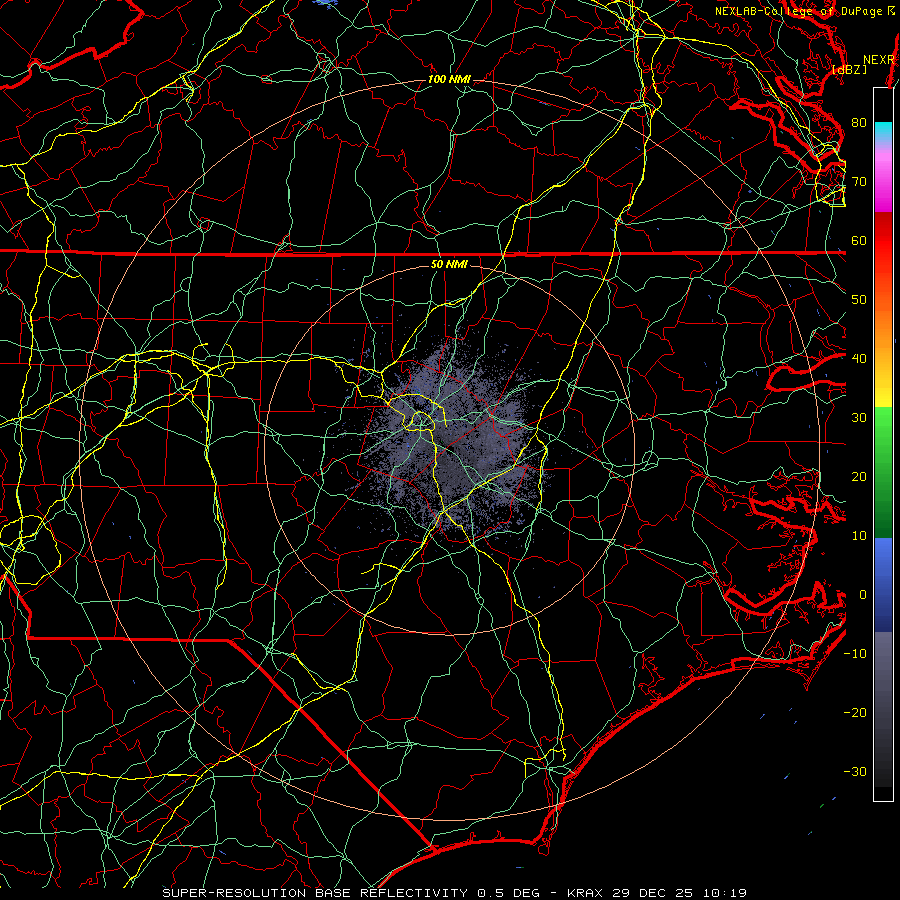This screenshot has height=900, width=900.
Task: Click the 100 NMI range ring label
Action: coord(449,79)
